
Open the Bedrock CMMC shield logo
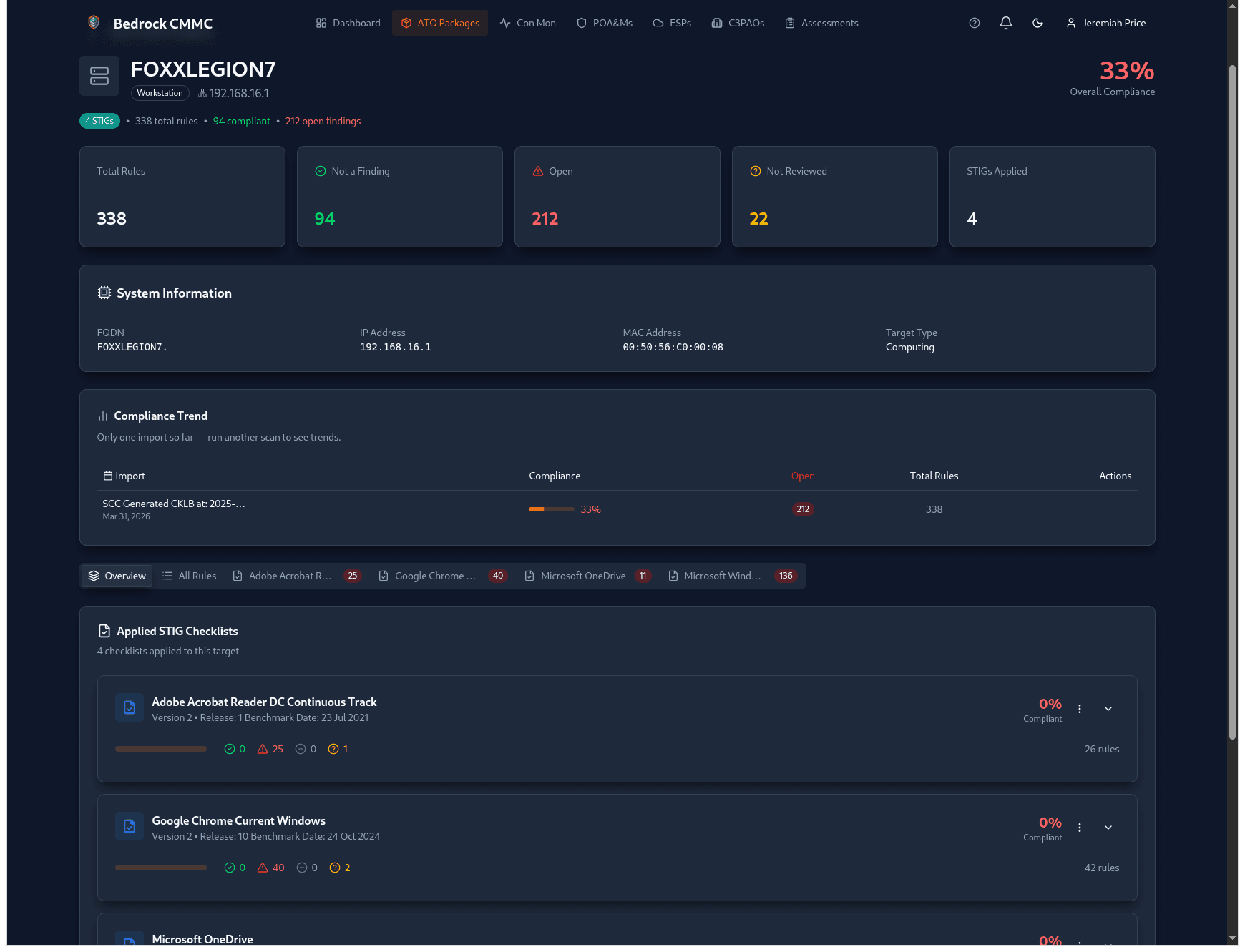pyautogui.click(x=92, y=21)
